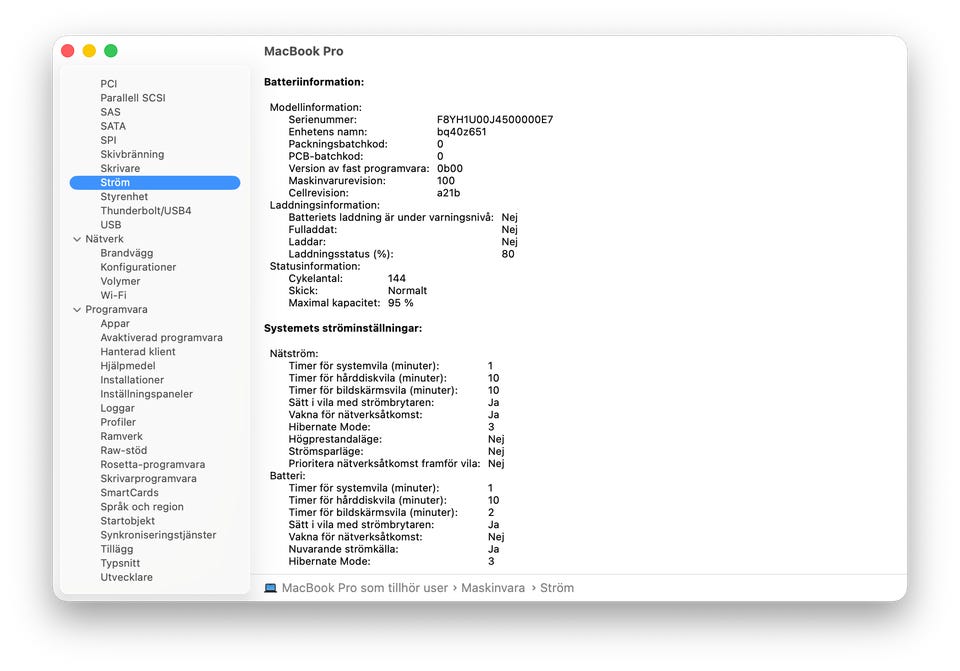Click the serial number F8YH1U00J4500000E7
The width and height of the screenshot is (960, 671).
click(x=495, y=119)
